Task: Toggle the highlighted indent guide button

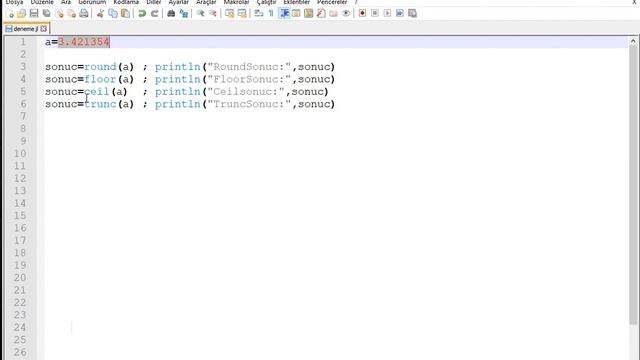Action: 284,13
